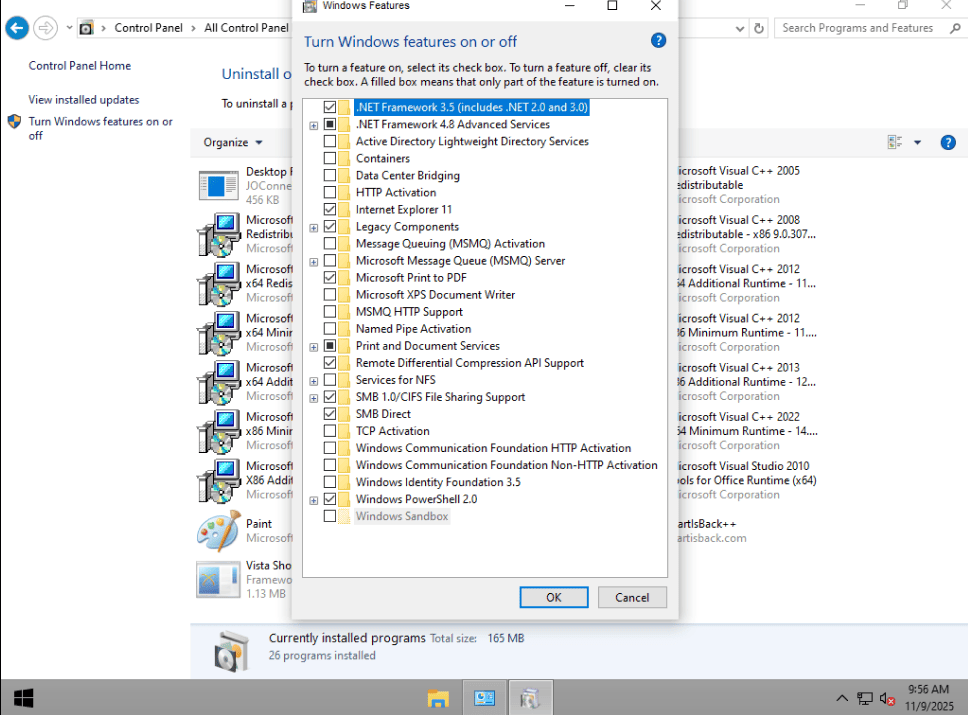Image resolution: width=968 pixels, height=715 pixels.
Task: Click Control Panel breadcrumb item
Action: pyautogui.click(x=148, y=28)
